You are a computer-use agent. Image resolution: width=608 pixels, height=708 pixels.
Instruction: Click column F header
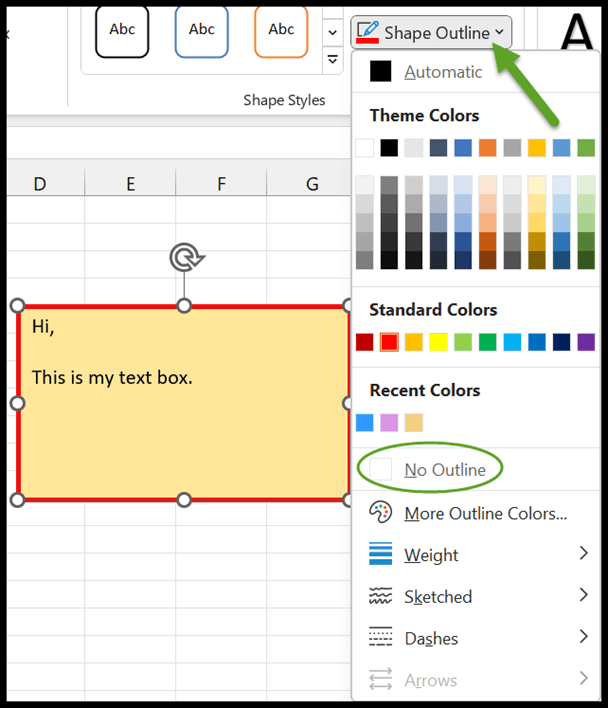pyautogui.click(x=221, y=184)
